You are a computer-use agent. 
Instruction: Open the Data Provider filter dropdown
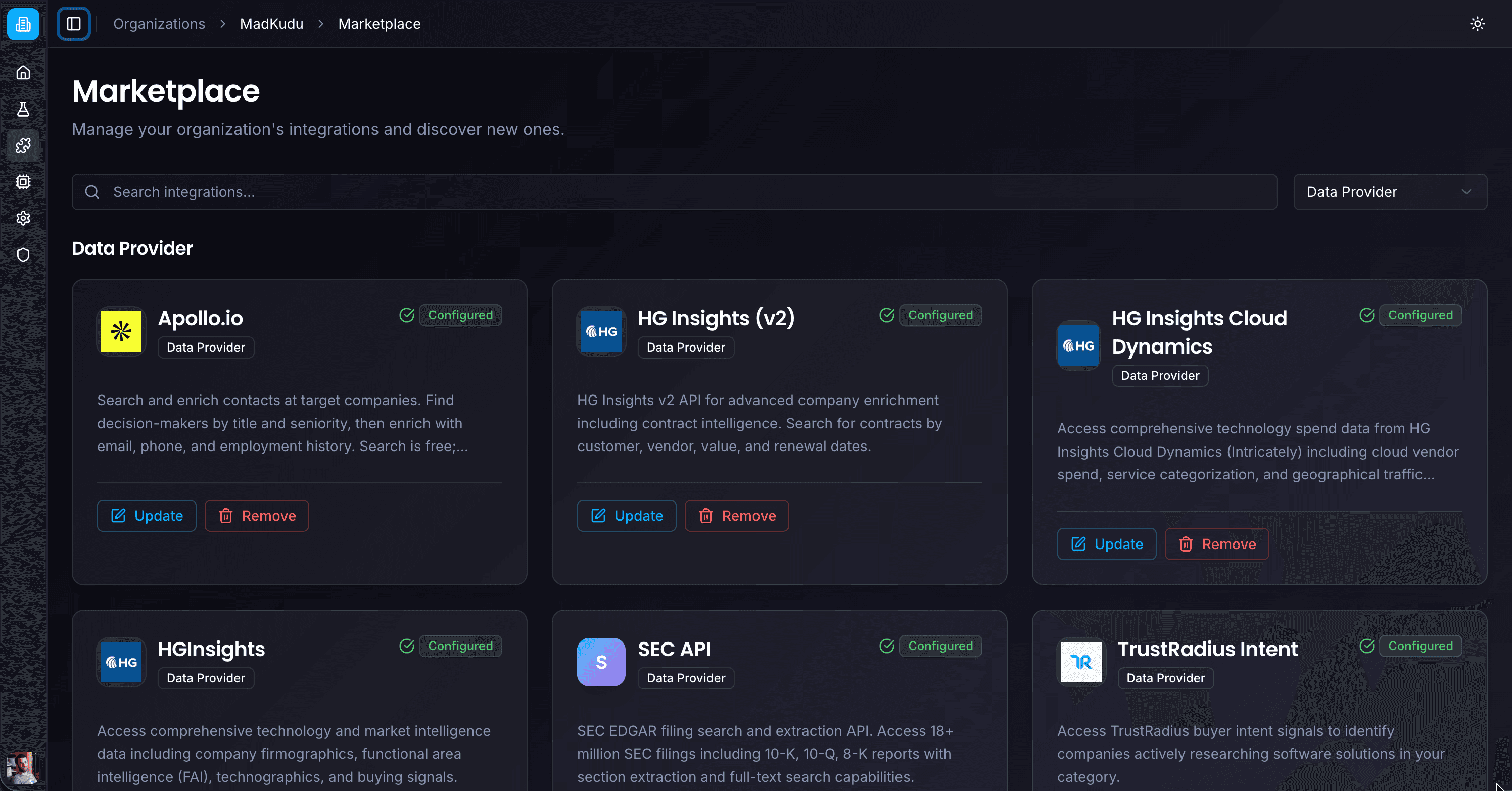tap(1390, 192)
